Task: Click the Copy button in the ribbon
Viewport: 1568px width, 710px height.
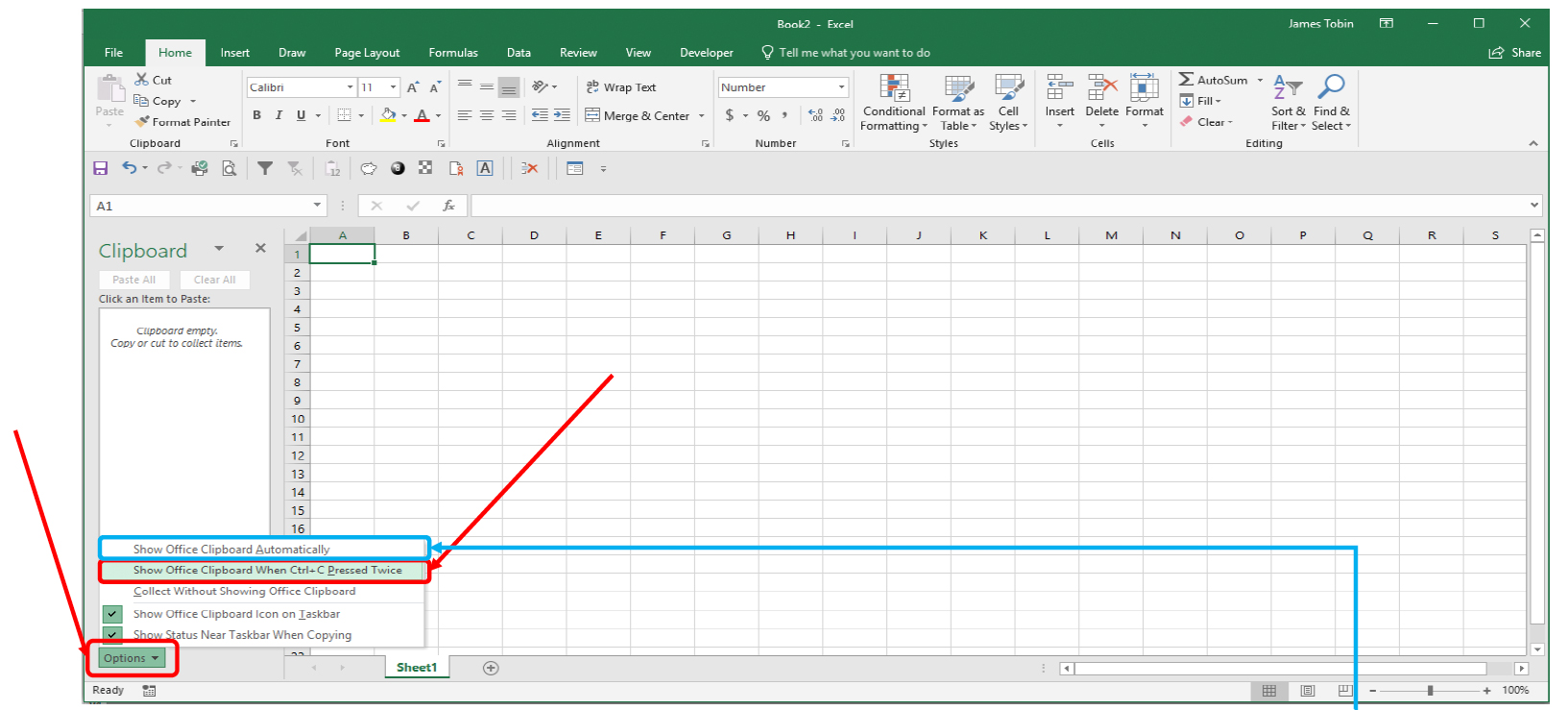Action: [157, 101]
